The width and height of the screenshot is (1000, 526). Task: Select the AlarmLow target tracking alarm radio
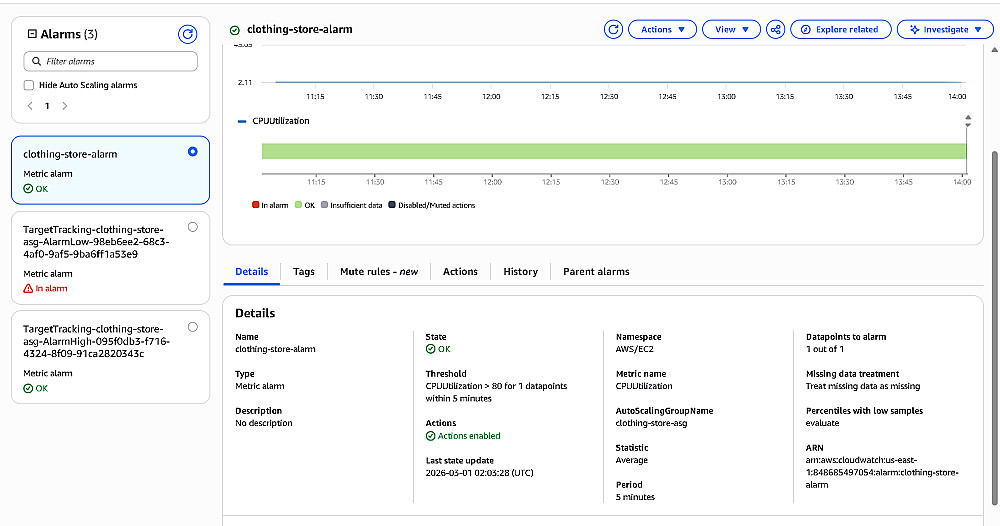point(192,227)
